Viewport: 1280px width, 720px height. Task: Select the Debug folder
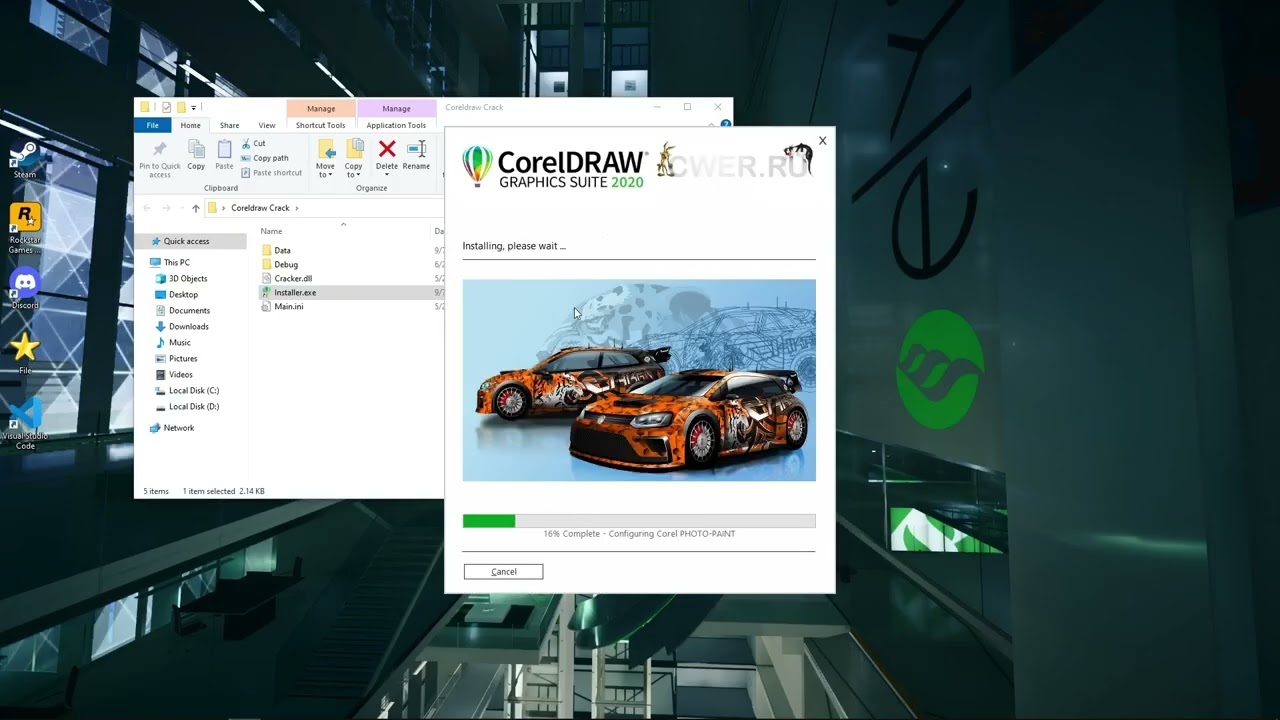pyautogui.click(x=286, y=264)
